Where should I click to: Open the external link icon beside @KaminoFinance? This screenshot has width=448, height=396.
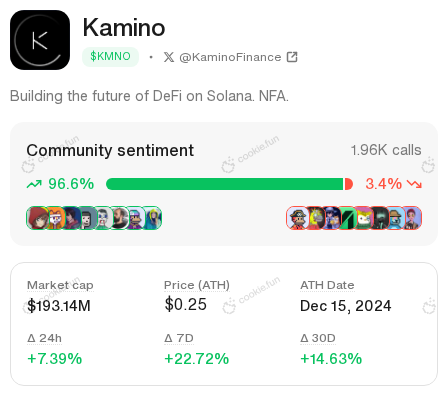coord(292,57)
